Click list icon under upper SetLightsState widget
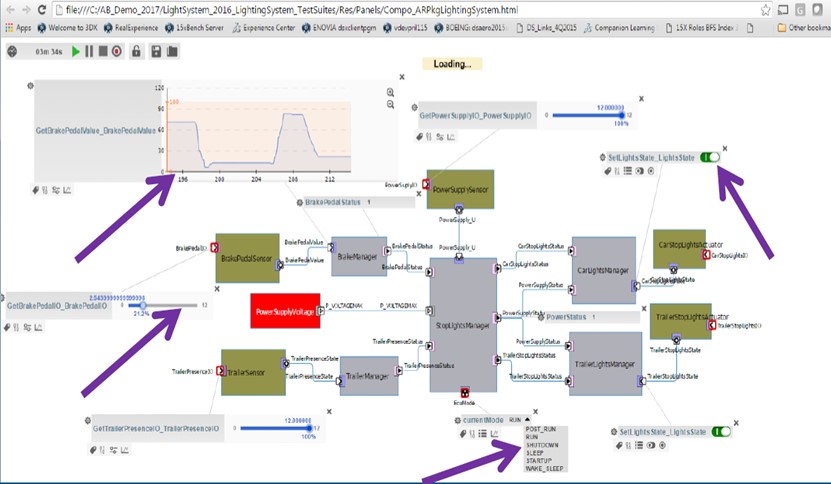Viewport: 831px width, 484px height. click(627, 171)
